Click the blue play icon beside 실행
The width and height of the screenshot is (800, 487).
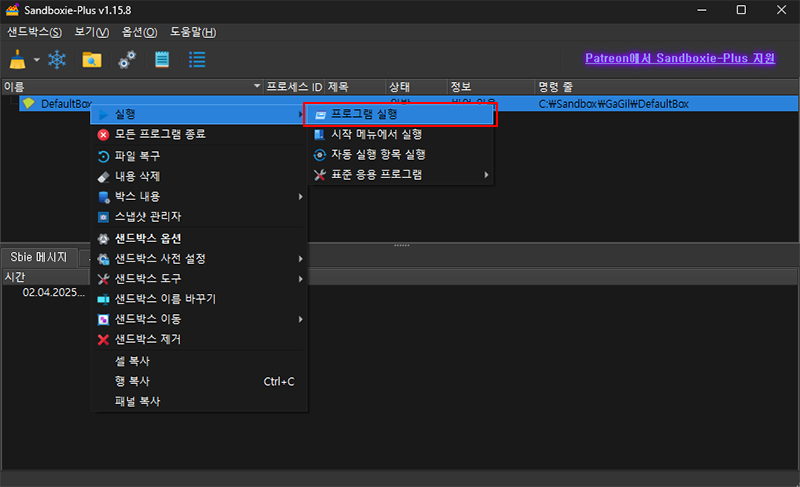pyautogui.click(x=104, y=114)
